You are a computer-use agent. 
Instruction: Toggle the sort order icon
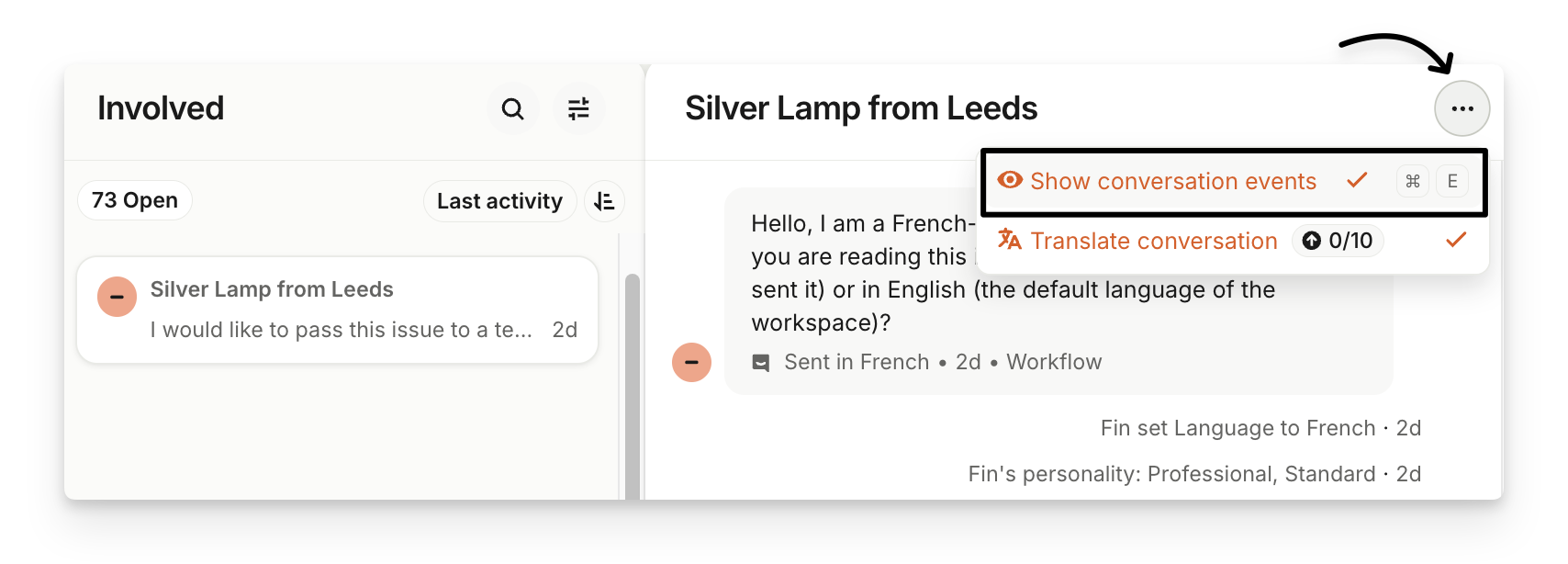coord(604,201)
